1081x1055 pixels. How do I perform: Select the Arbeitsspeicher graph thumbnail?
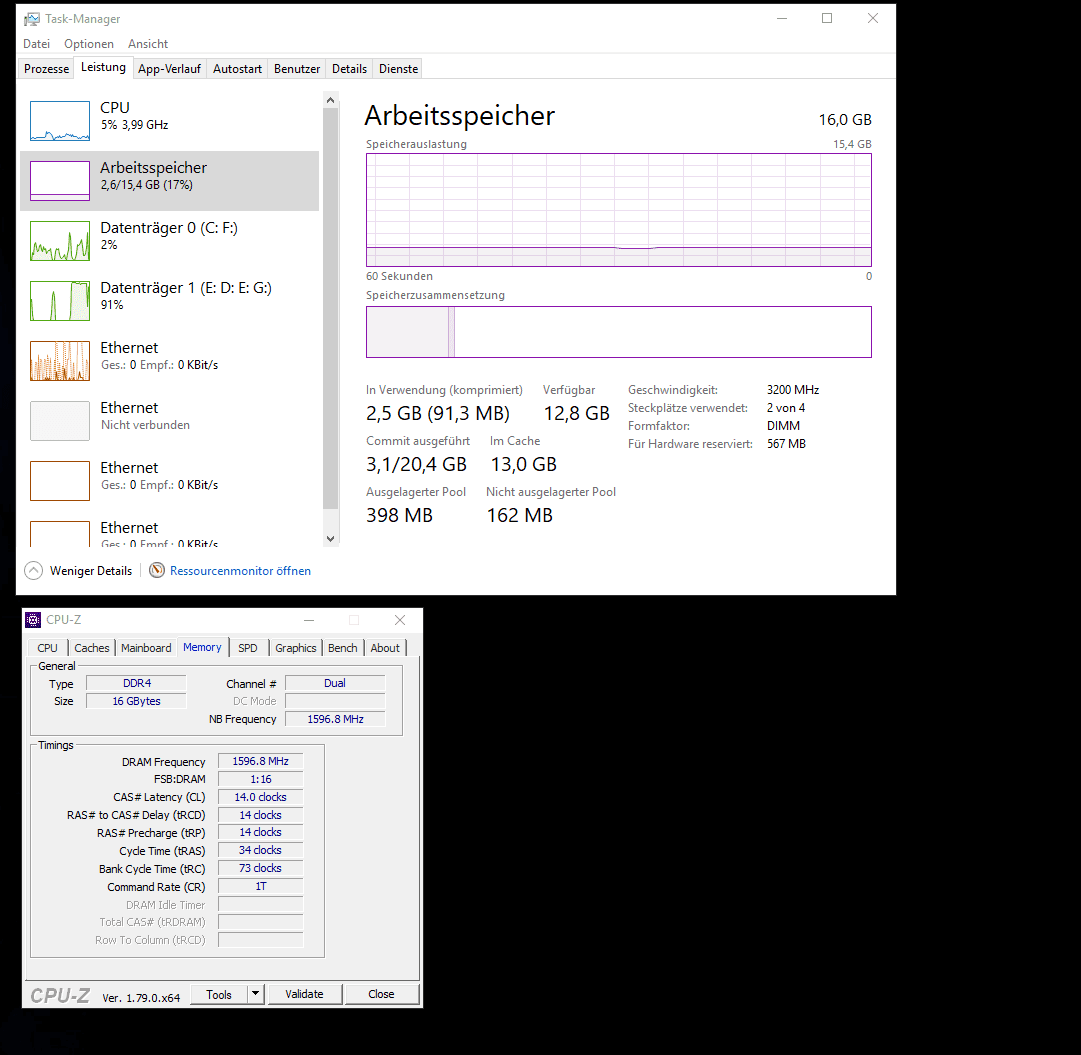tap(60, 181)
